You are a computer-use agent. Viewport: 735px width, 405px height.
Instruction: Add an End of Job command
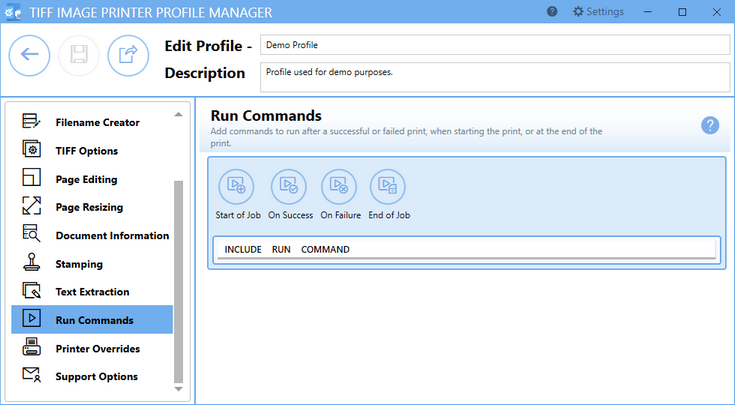tap(388, 187)
